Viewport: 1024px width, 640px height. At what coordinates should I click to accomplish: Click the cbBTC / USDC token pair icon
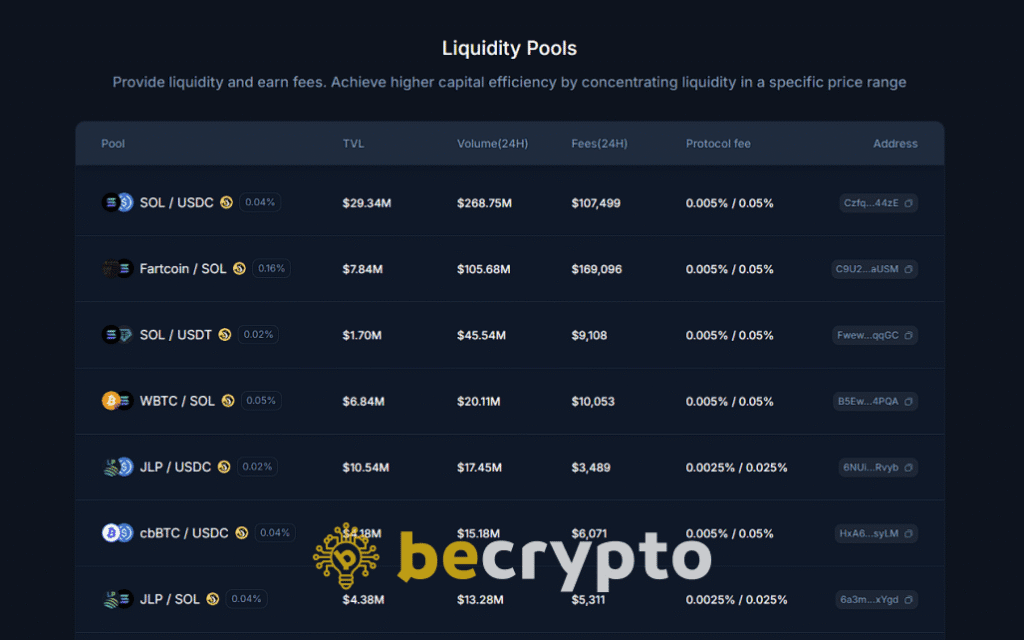(117, 533)
